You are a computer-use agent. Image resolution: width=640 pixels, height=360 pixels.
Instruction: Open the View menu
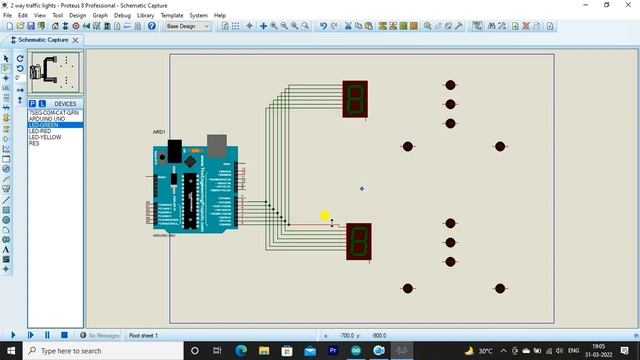[x=40, y=16]
